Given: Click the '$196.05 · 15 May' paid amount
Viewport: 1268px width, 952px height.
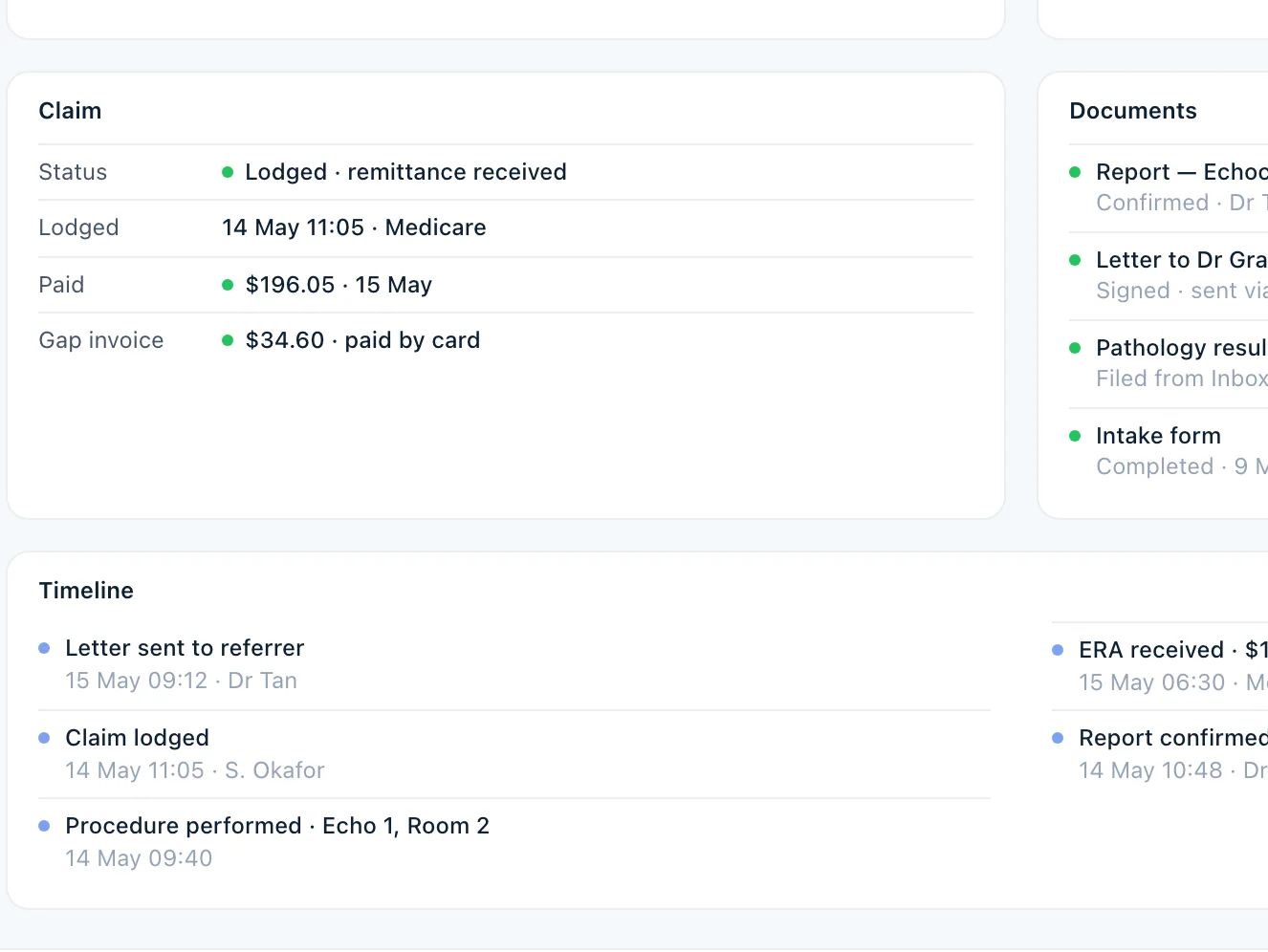Looking at the screenshot, I should tap(339, 285).
